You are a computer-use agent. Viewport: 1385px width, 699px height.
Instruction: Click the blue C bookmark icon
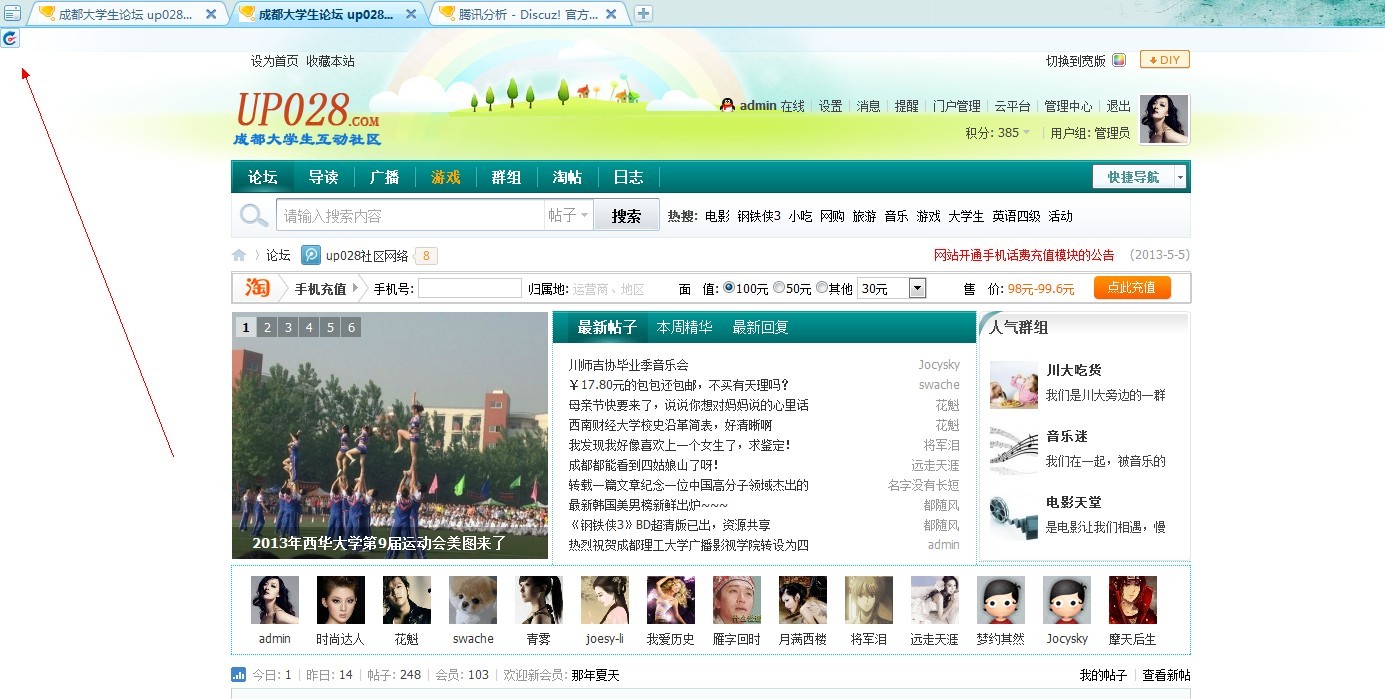10,38
